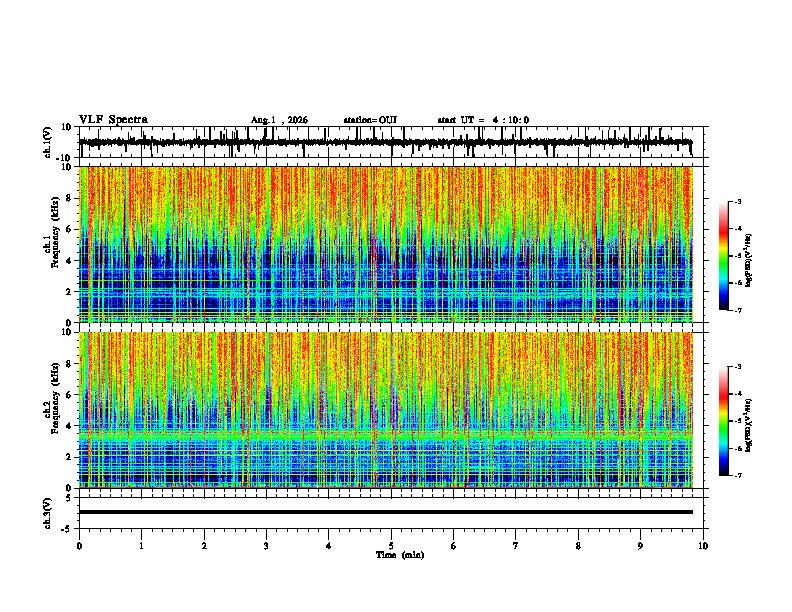Click the log(PSD) label beside ch.1 colorbar
The image size is (792, 612).
click(749, 261)
